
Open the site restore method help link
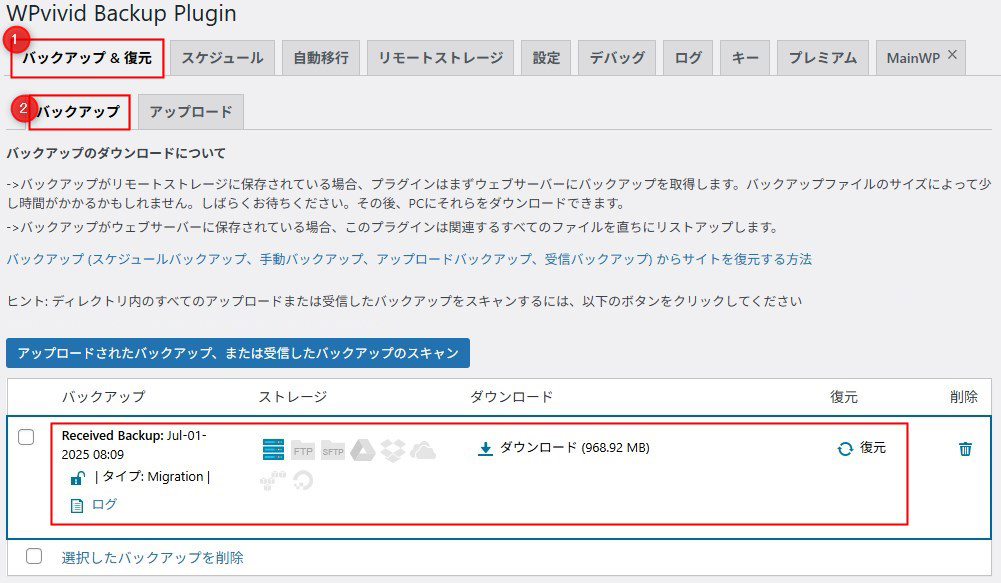pyautogui.click(x=409, y=259)
